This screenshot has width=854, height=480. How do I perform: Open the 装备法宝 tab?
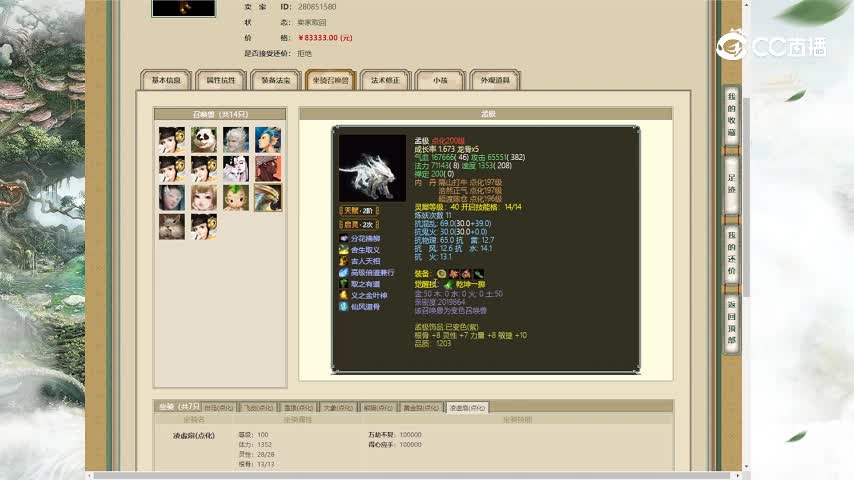[276, 80]
